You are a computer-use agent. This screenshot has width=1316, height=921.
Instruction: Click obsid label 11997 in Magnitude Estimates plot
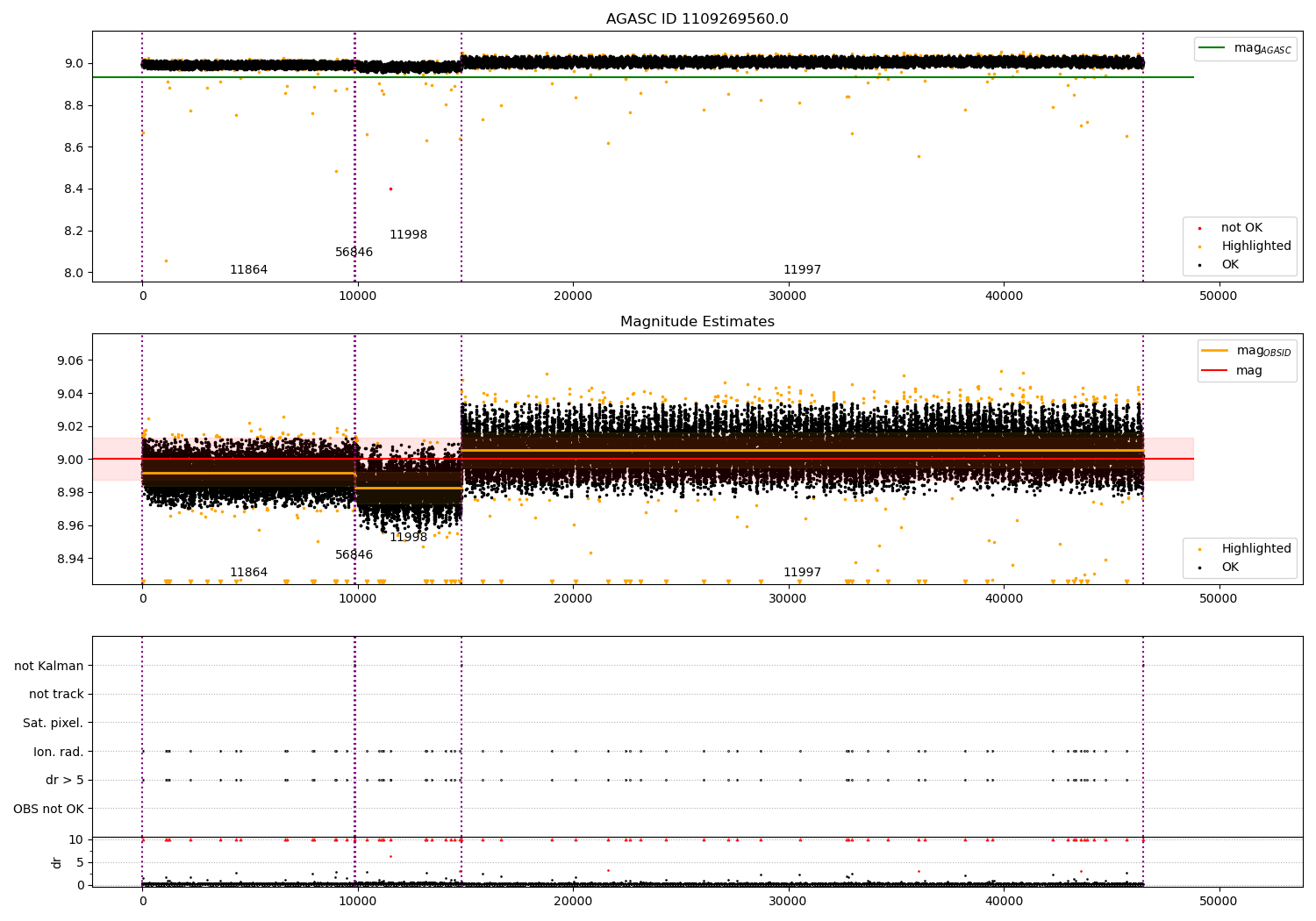802,573
